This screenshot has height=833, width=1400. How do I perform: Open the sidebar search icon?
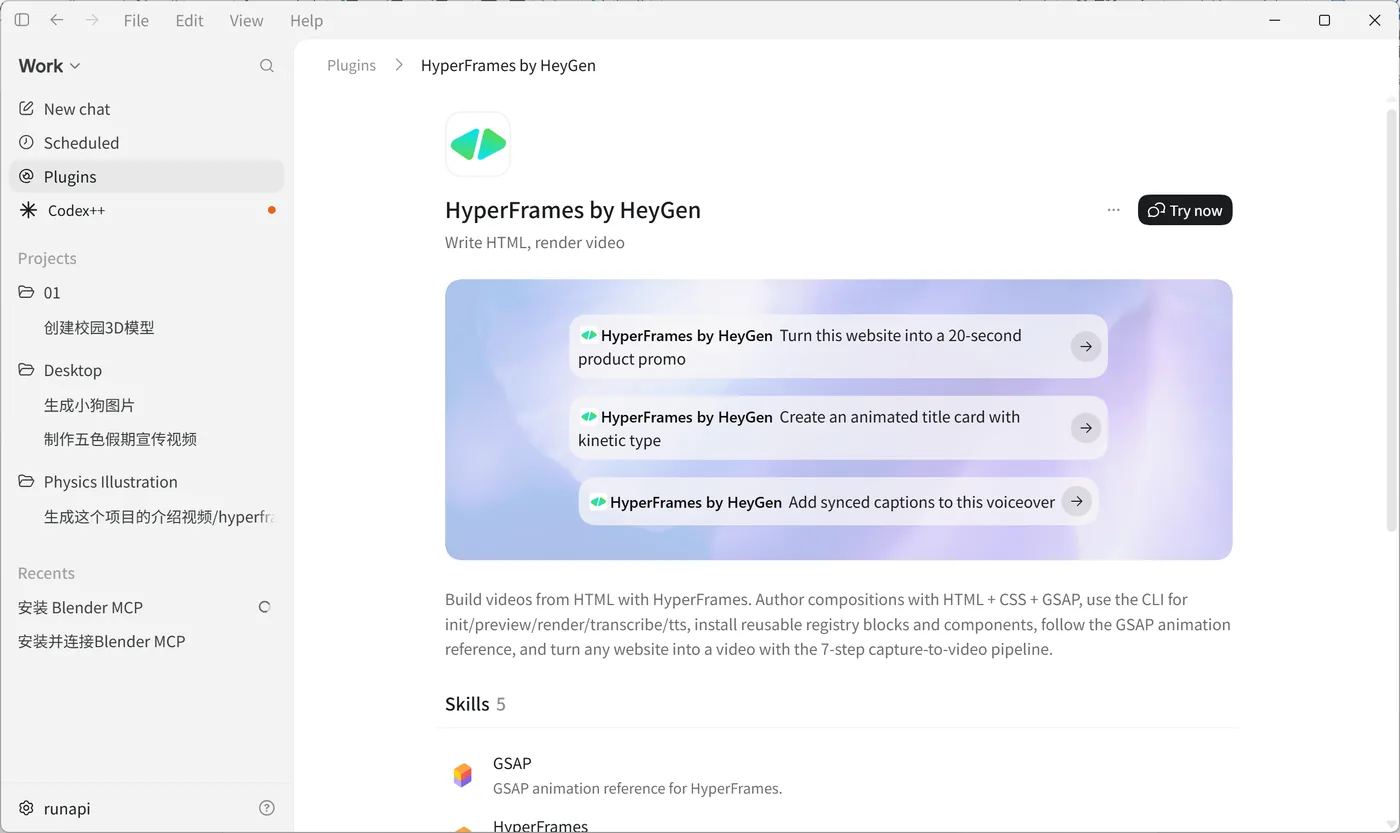[x=267, y=66]
